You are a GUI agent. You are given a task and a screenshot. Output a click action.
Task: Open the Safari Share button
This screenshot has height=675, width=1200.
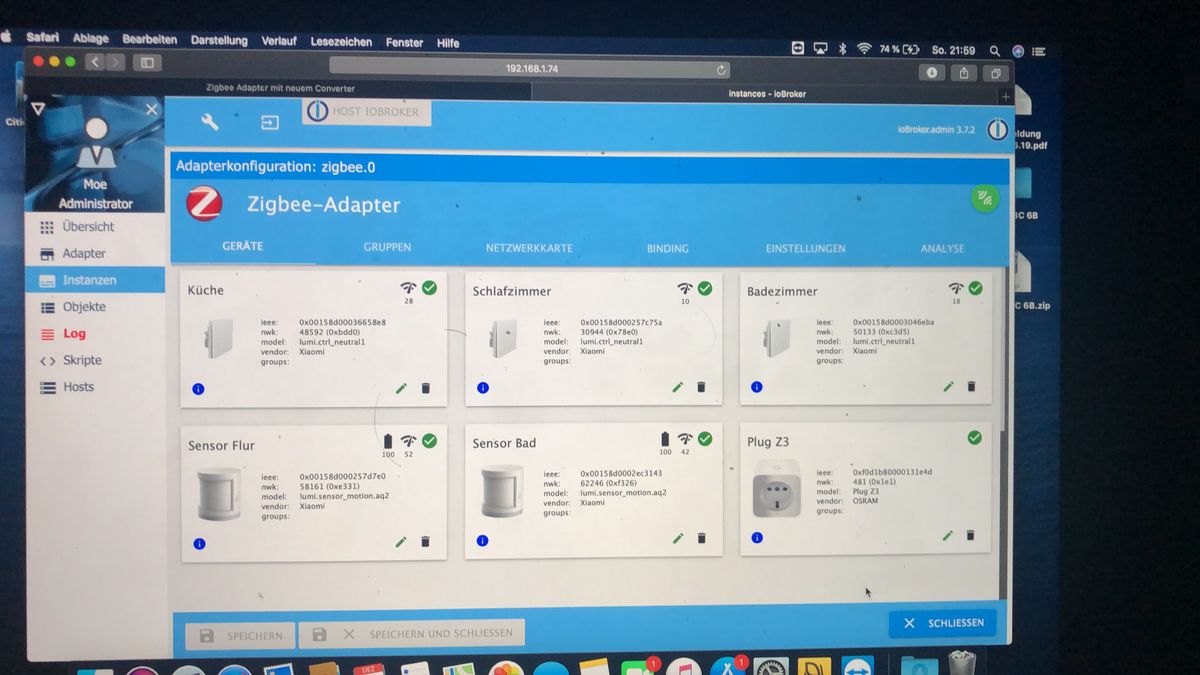[963, 73]
